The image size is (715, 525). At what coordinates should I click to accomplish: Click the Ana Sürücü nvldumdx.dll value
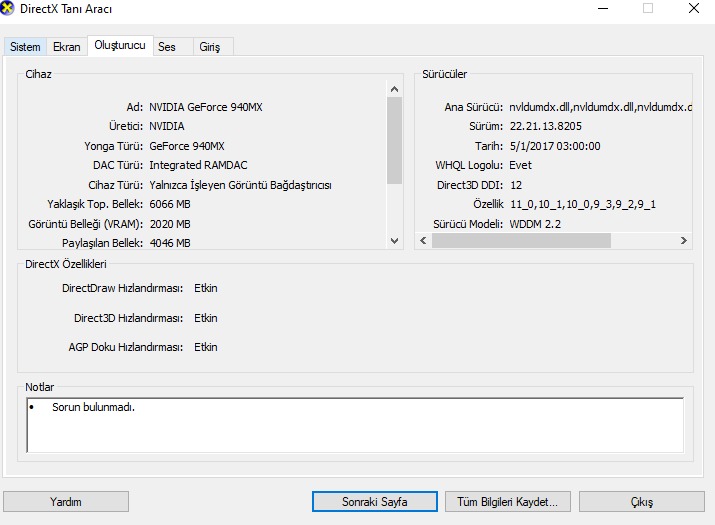click(x=601, y=107)
